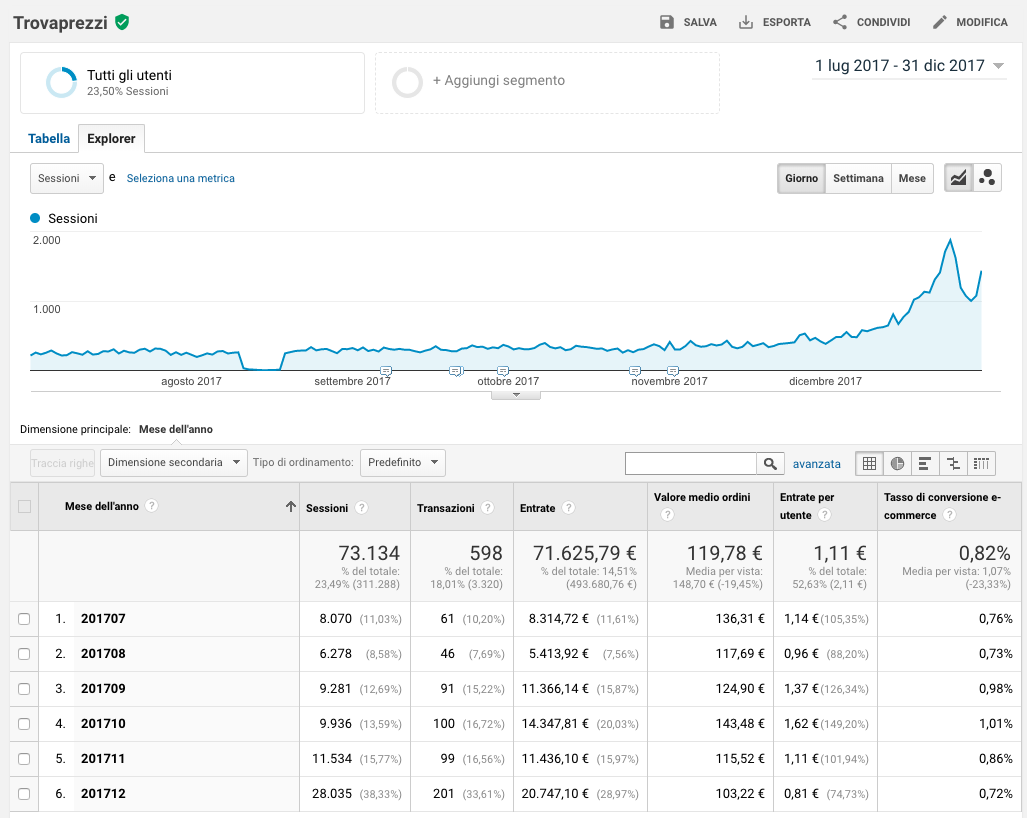Click Tutti gli utenti segment donut icon

pyautogui.click(x=62, y=83)
